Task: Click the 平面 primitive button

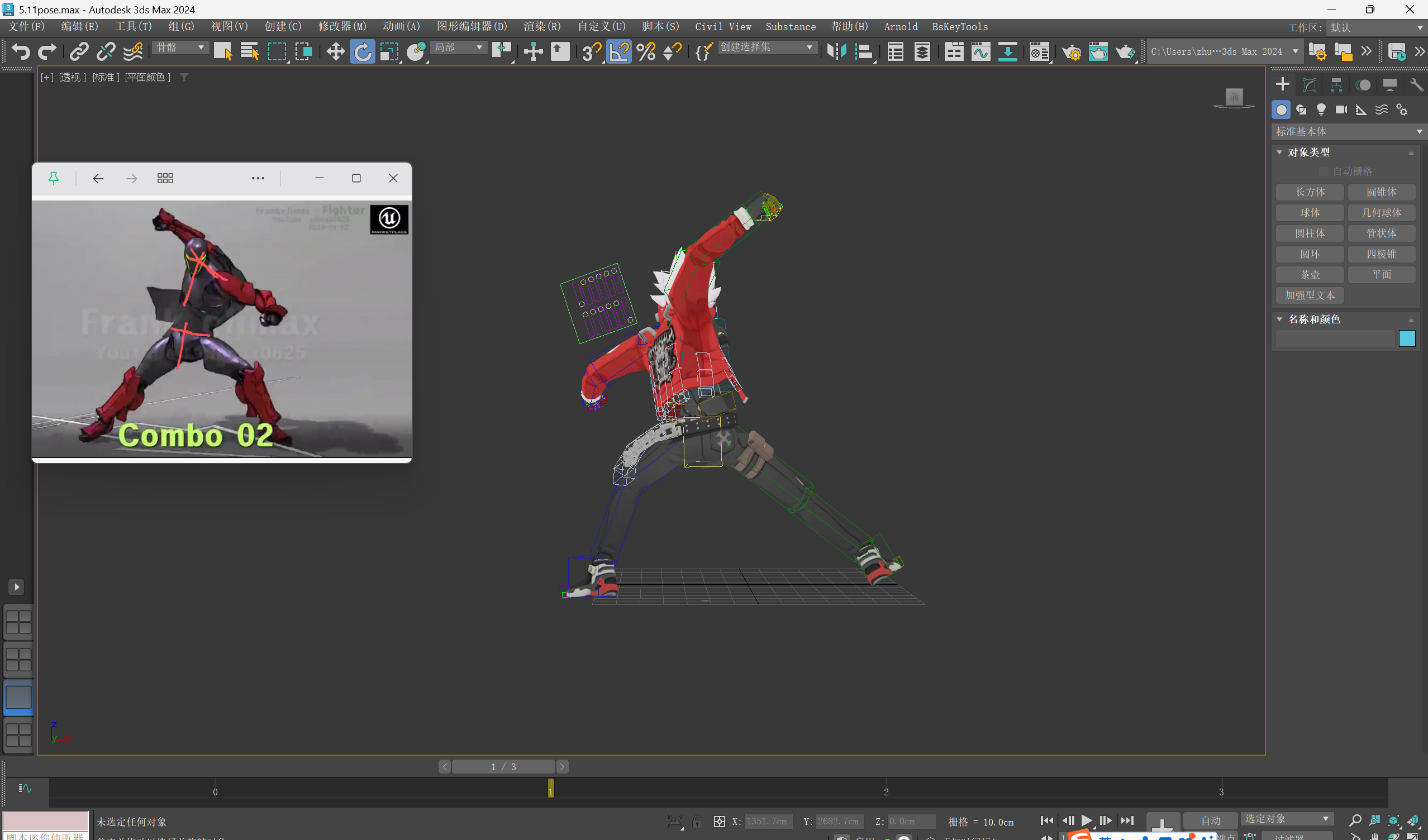Action: click(1382, 275)
